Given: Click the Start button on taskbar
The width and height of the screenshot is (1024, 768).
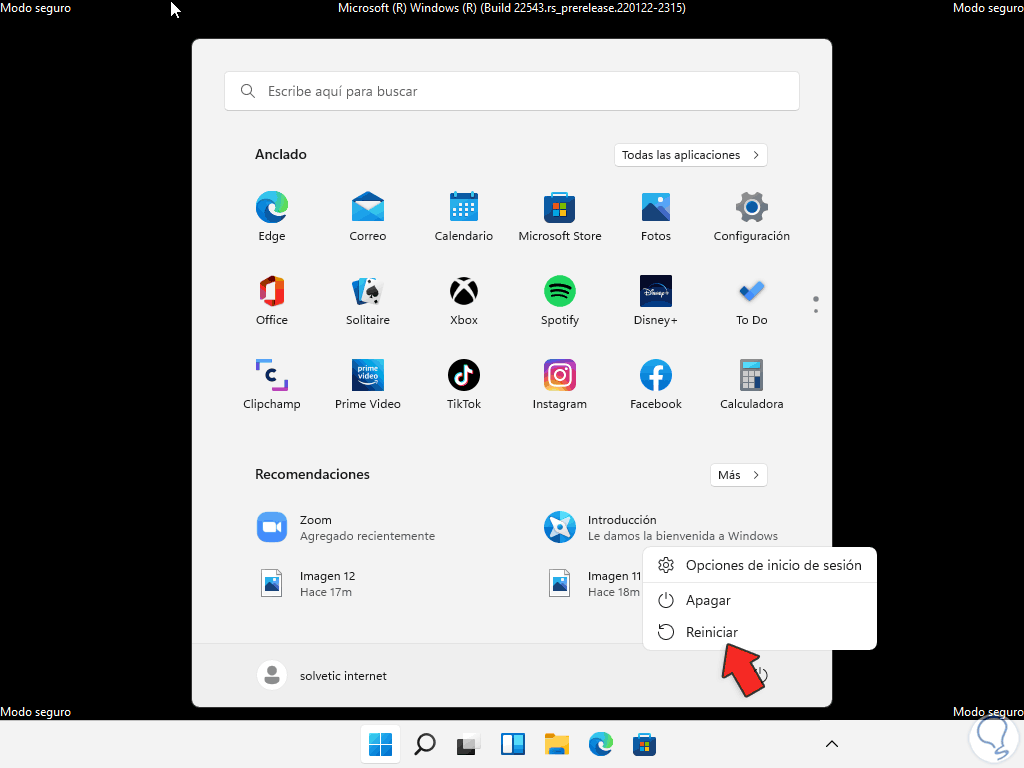Looking at the screenshot, I should (x=380, y=744).
